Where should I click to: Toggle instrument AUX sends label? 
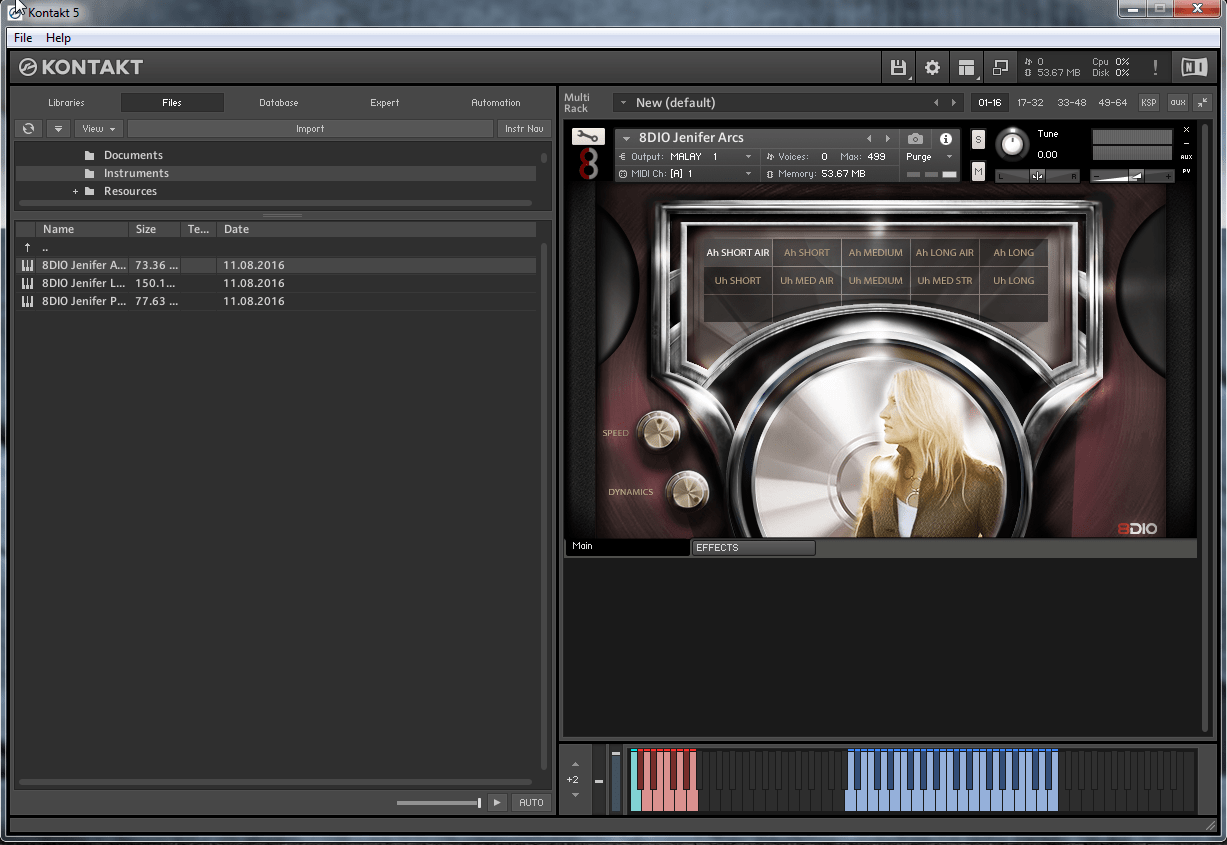pyautogui.click(x=1187, y=157)
